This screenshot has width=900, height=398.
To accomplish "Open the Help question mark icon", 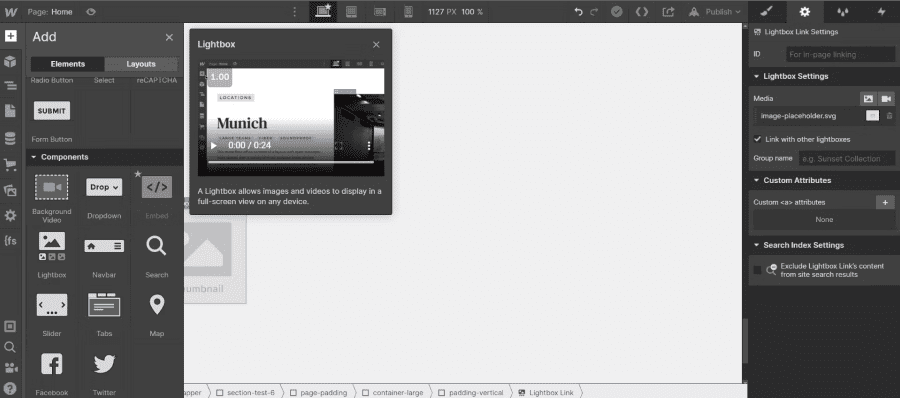I will click(x=10, y=388).
